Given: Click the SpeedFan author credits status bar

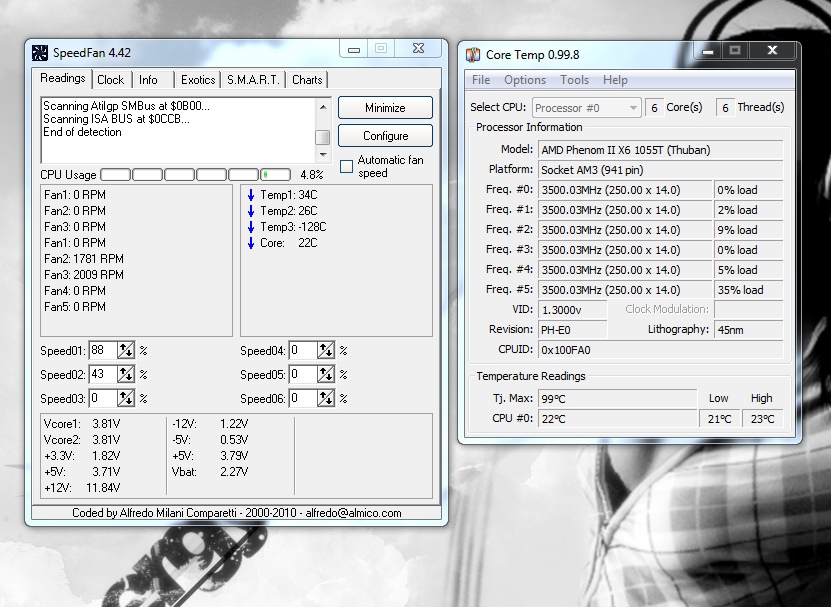Looking at the screenshot, I should pos(236,513).
